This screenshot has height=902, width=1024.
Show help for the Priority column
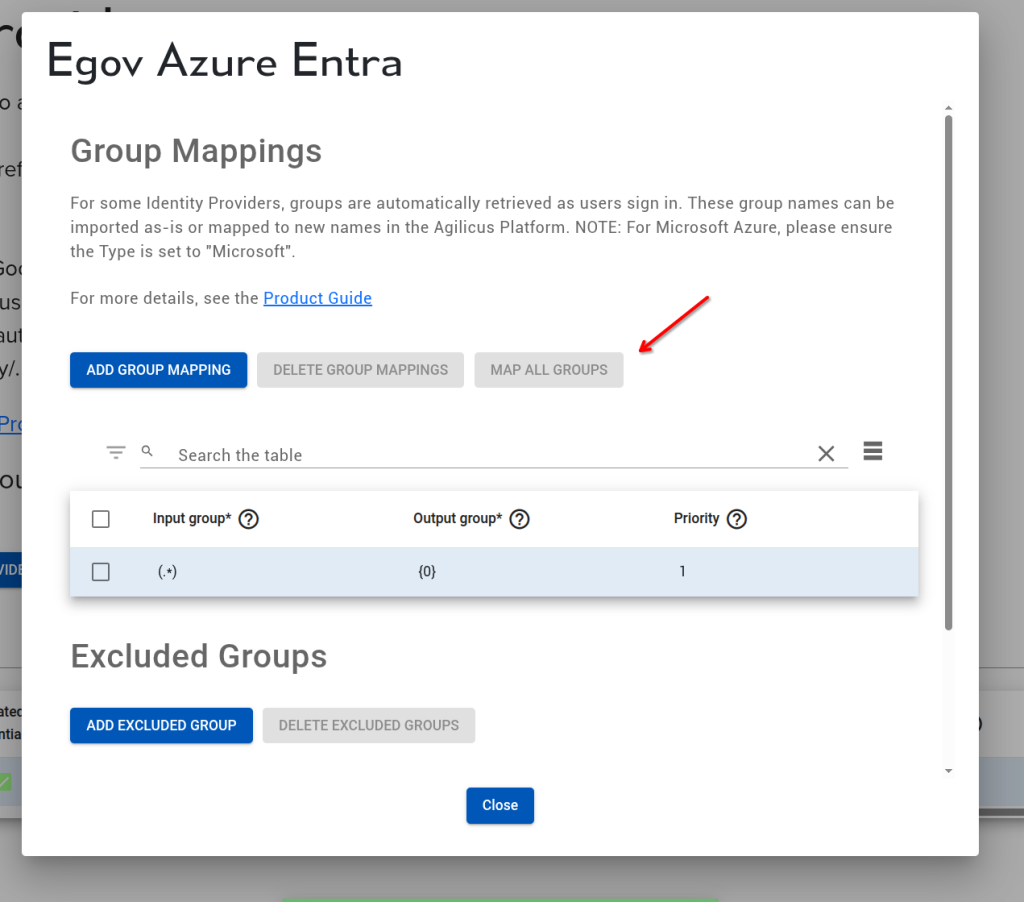point(737,519)
